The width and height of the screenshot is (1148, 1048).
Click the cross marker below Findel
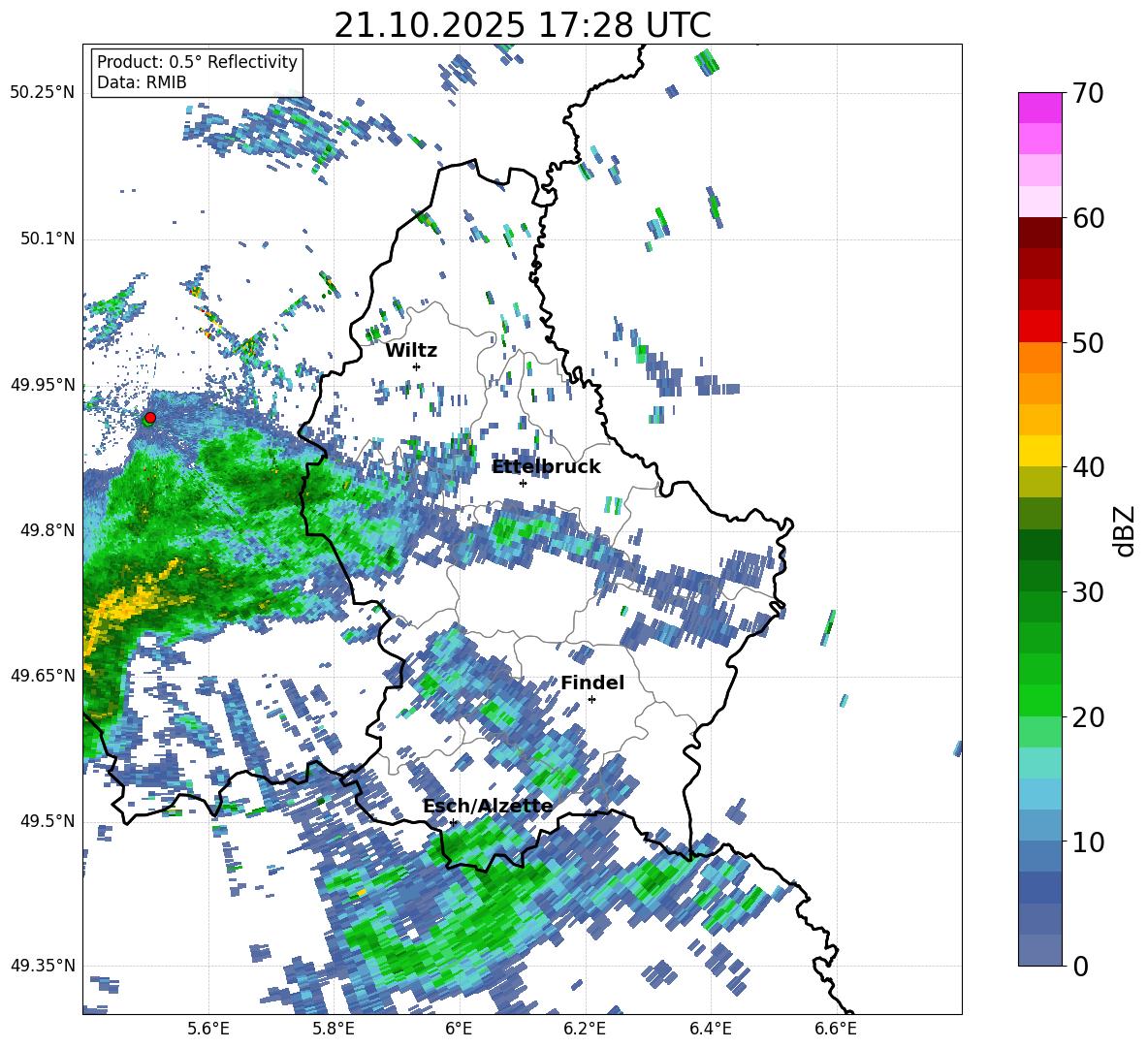click(x=591, y=700)
